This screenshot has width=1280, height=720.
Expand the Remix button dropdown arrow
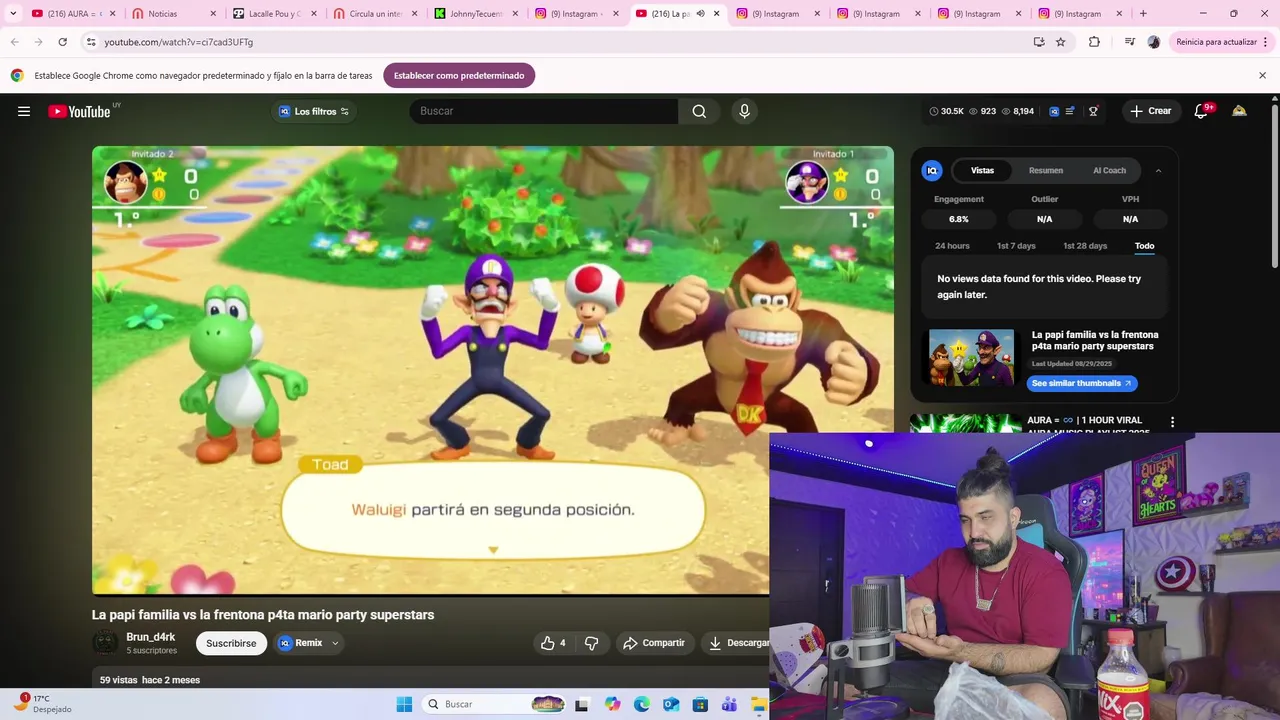coord(335,643)
